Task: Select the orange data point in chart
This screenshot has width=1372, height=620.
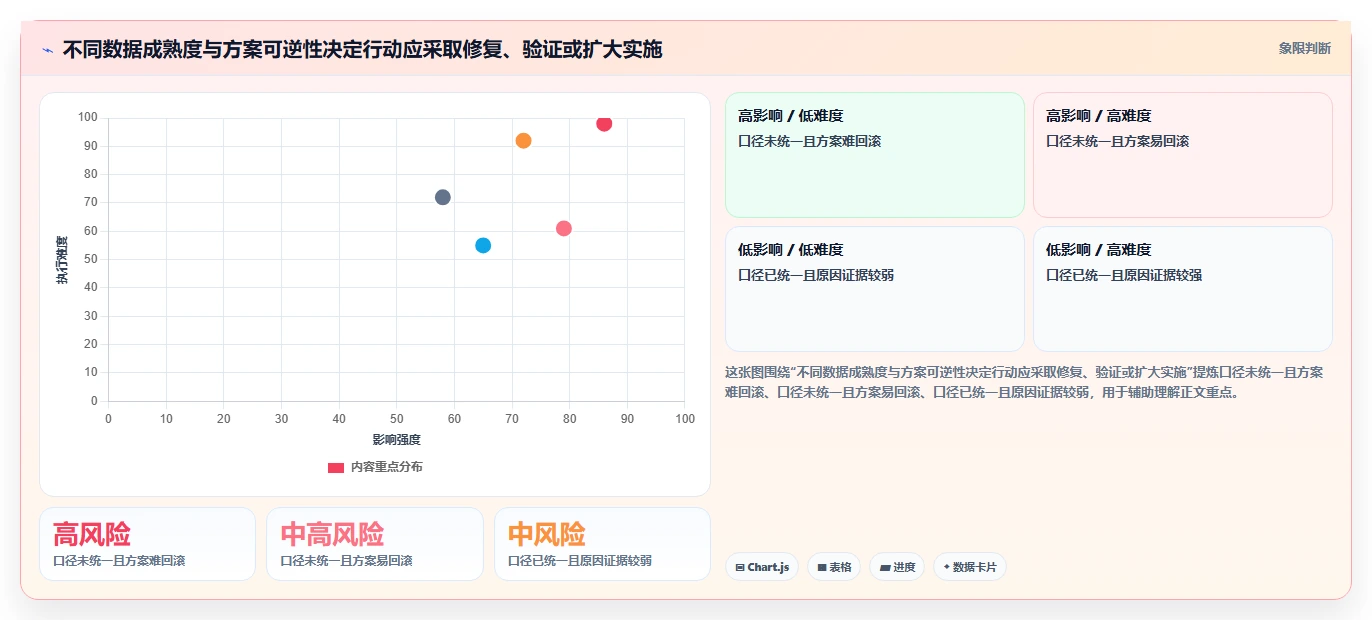Action: (x=523, y=141)
